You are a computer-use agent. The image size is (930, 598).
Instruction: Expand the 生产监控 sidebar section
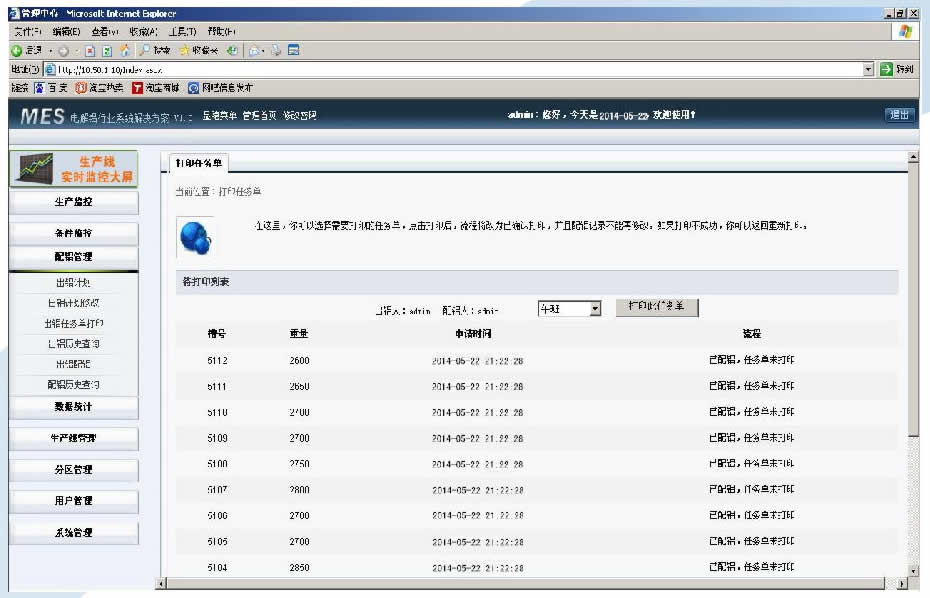tap(73, 202)
